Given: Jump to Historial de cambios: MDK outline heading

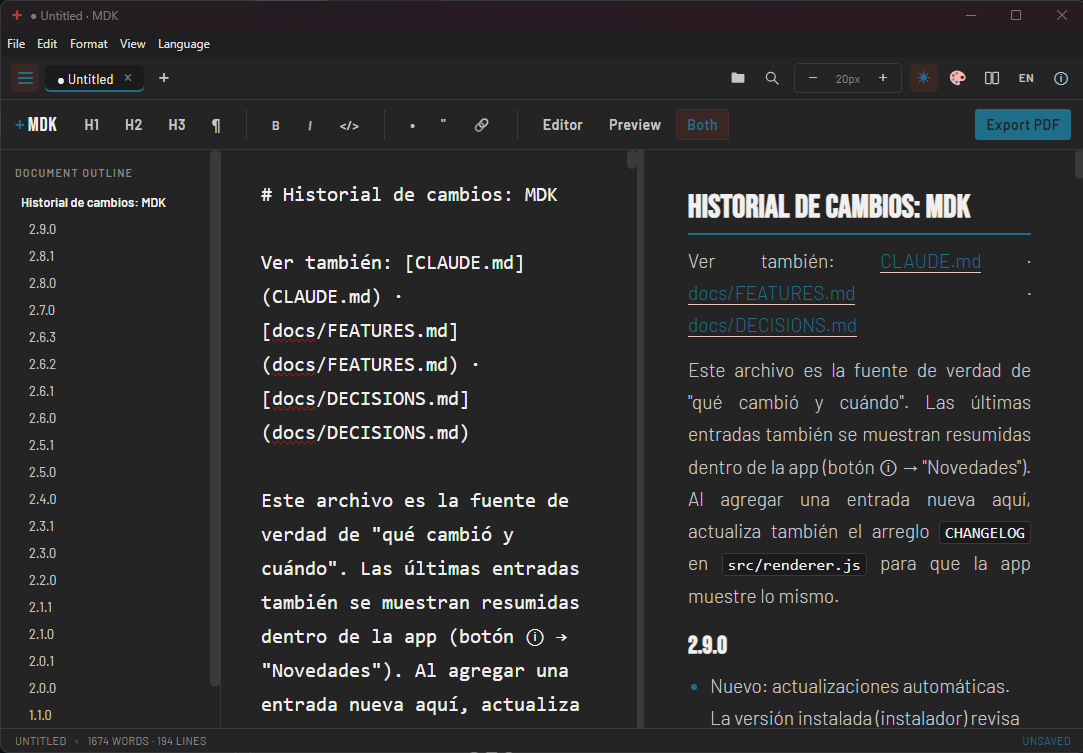Looking at the screenshot, I should click(93, 202).
